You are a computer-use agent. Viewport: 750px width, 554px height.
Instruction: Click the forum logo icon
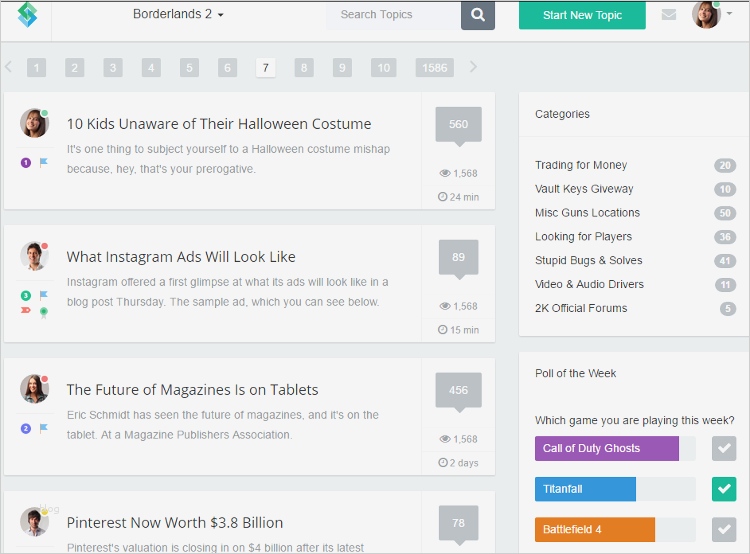pyautogui.click(x=27, y=15)
